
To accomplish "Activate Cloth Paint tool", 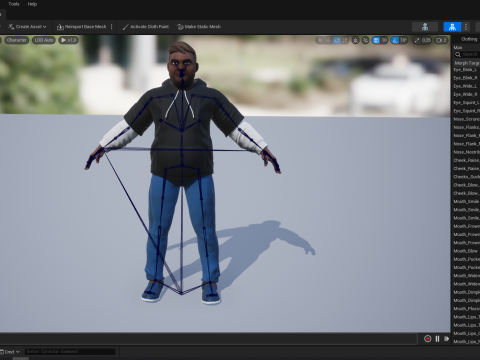I will point(146,27).
